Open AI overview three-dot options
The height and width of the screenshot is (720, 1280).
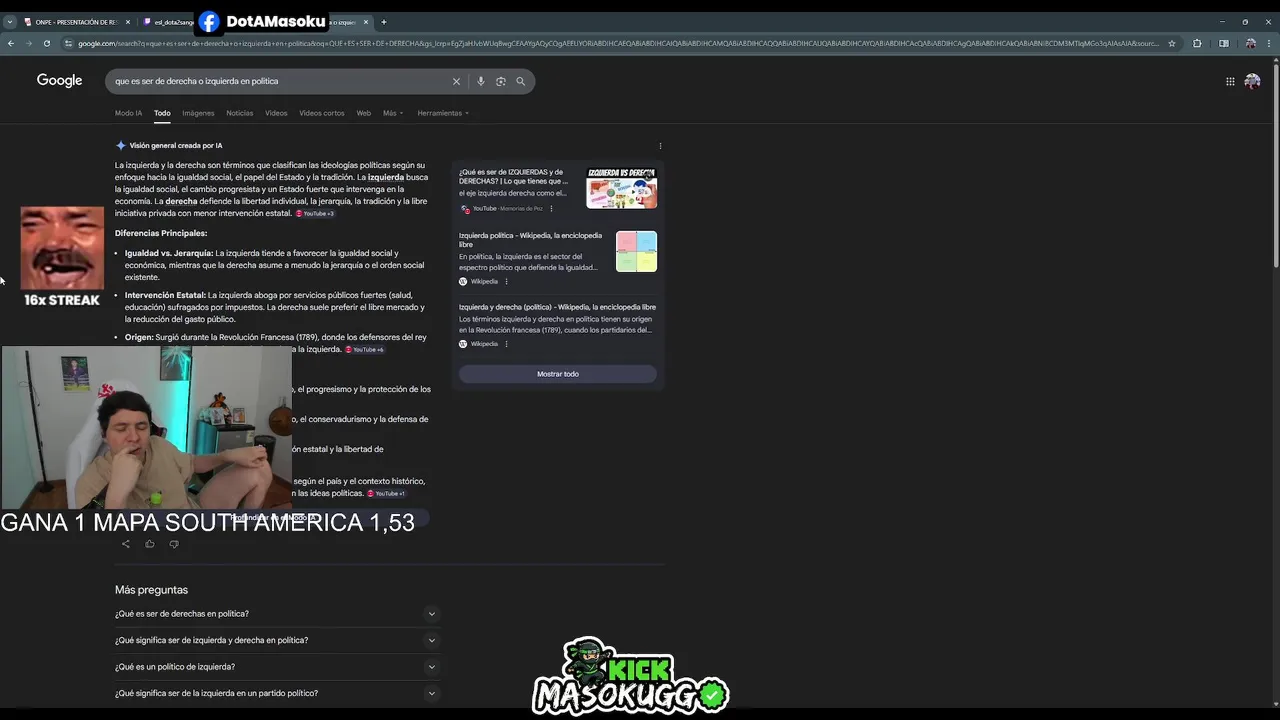(660, 146)
